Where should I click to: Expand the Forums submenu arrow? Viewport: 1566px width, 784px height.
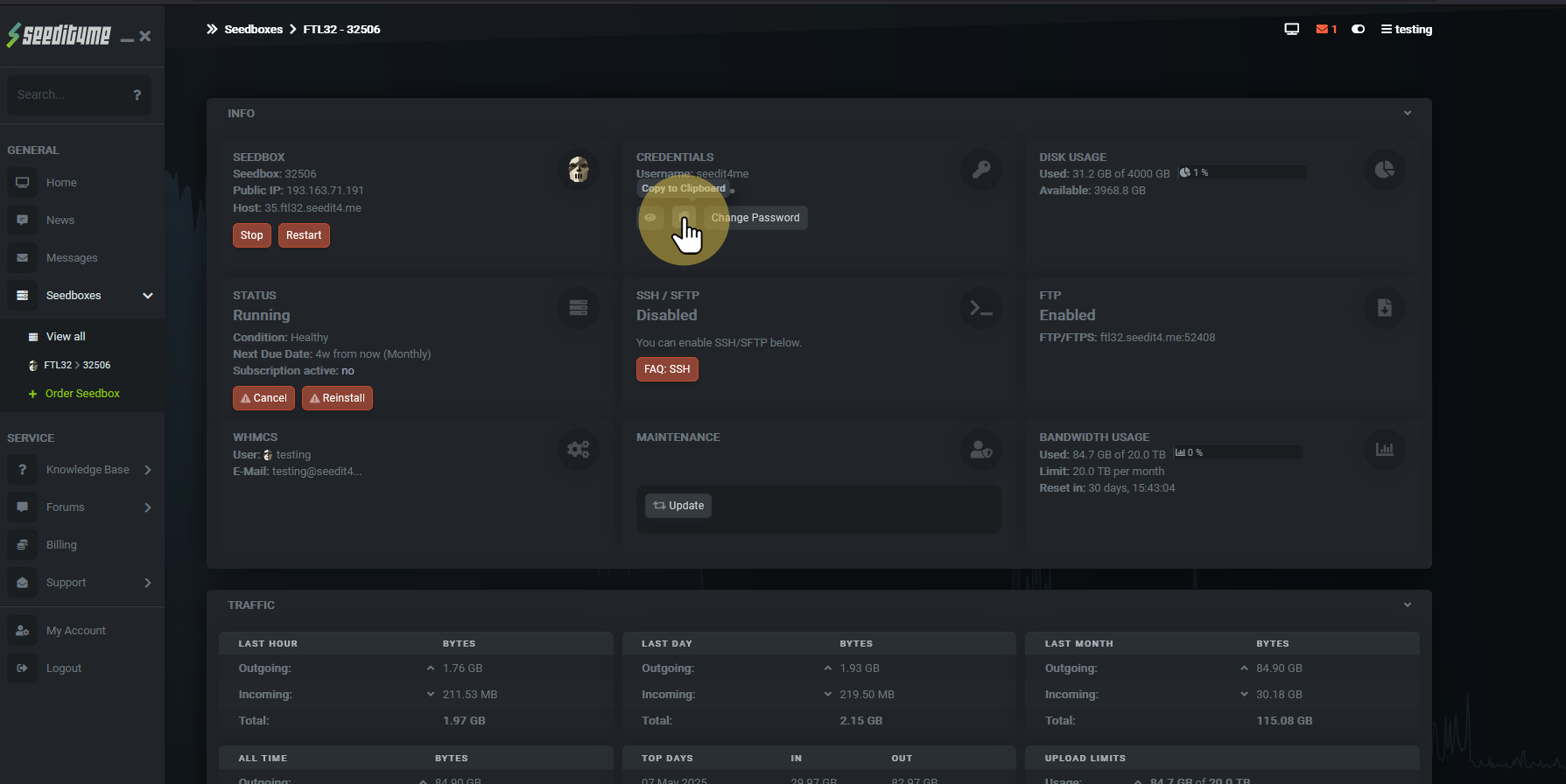click(x=148, y=507)
